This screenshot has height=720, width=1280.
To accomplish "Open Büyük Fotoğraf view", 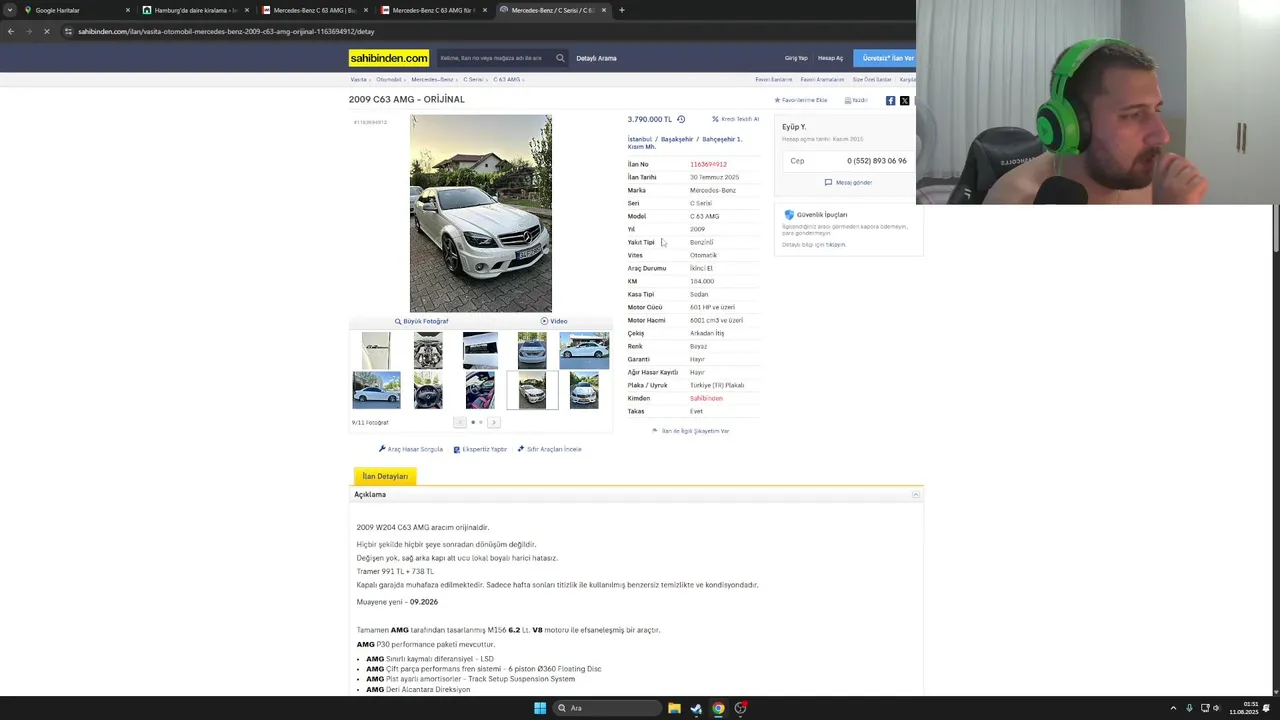I will pyautogui.click(x=421, y=321).
